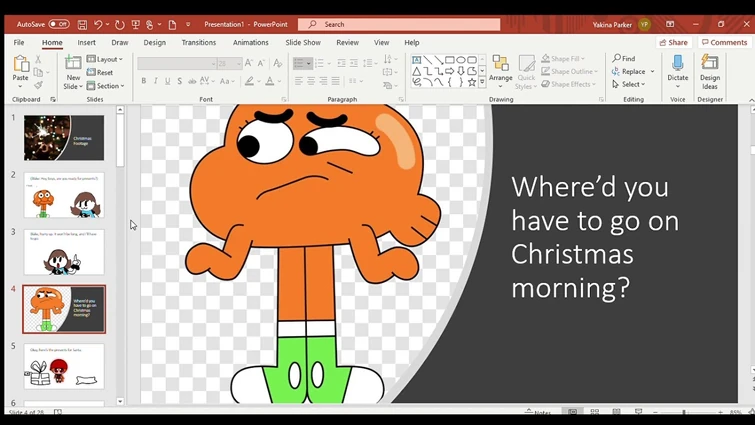755x425 pixels.
Task: Align text to center
Action: click(x=311, y=81)
